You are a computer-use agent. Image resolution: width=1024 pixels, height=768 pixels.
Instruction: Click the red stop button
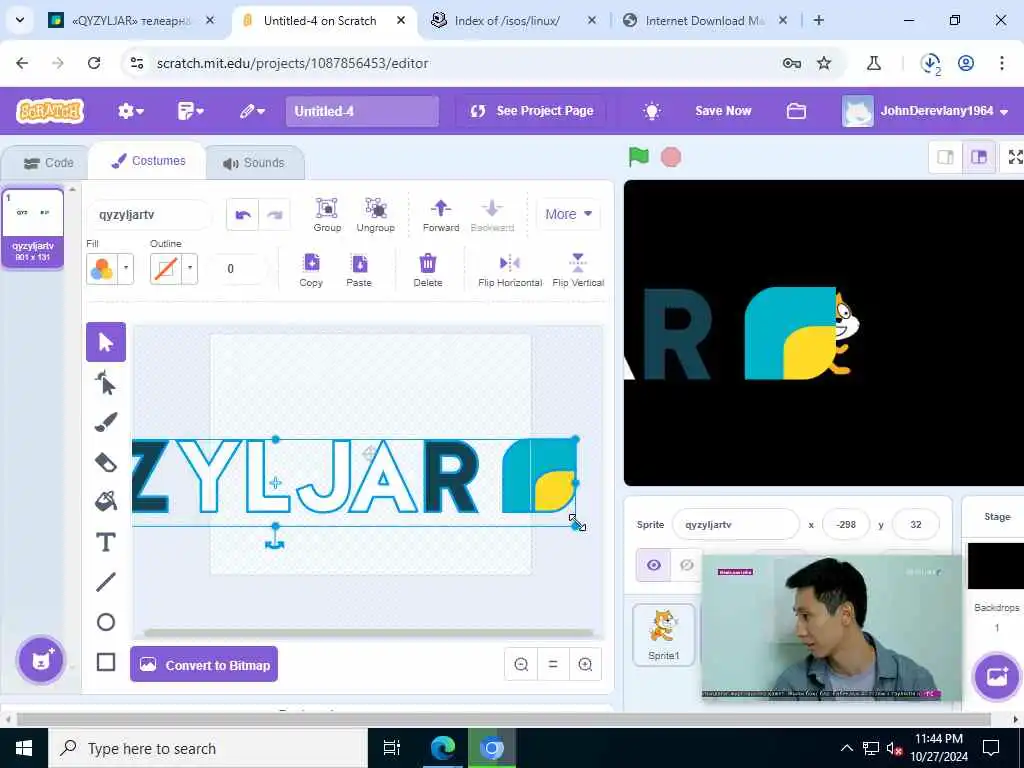[x=671, y=157]
